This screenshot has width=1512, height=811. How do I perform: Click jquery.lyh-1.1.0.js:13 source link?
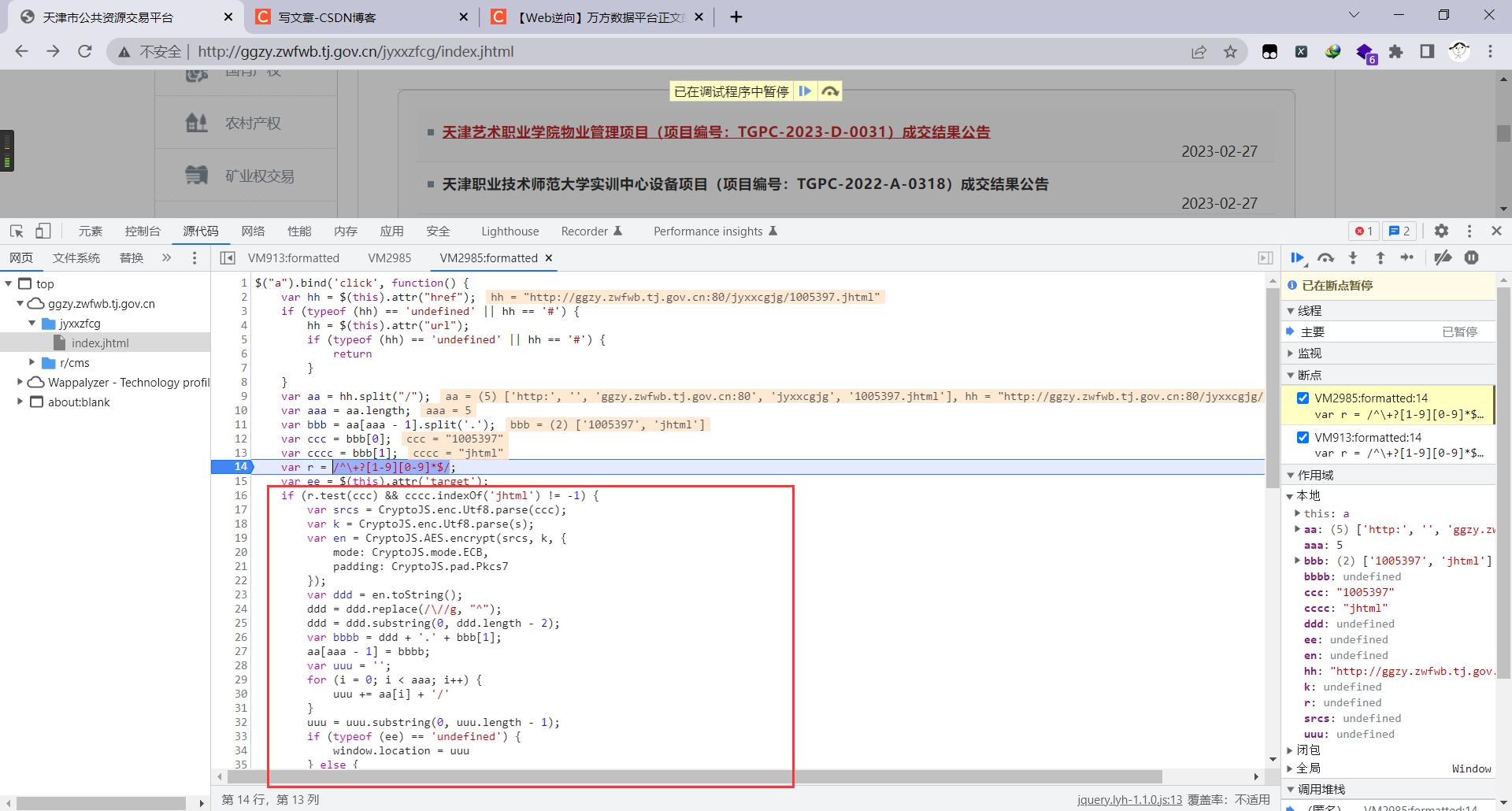[1129, 799]
